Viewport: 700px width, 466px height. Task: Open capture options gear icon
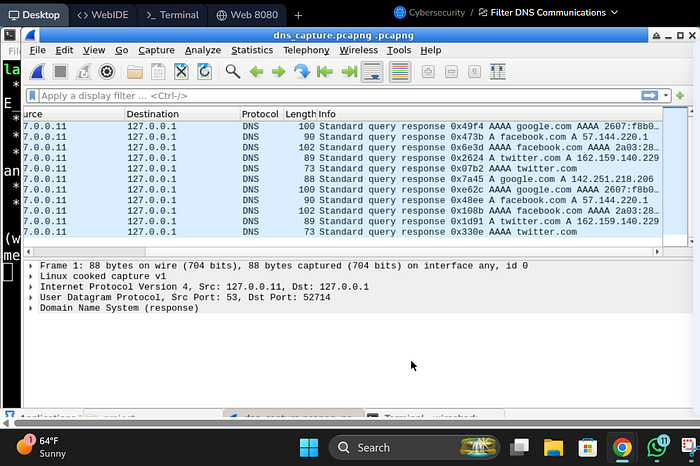pos(107,72)
